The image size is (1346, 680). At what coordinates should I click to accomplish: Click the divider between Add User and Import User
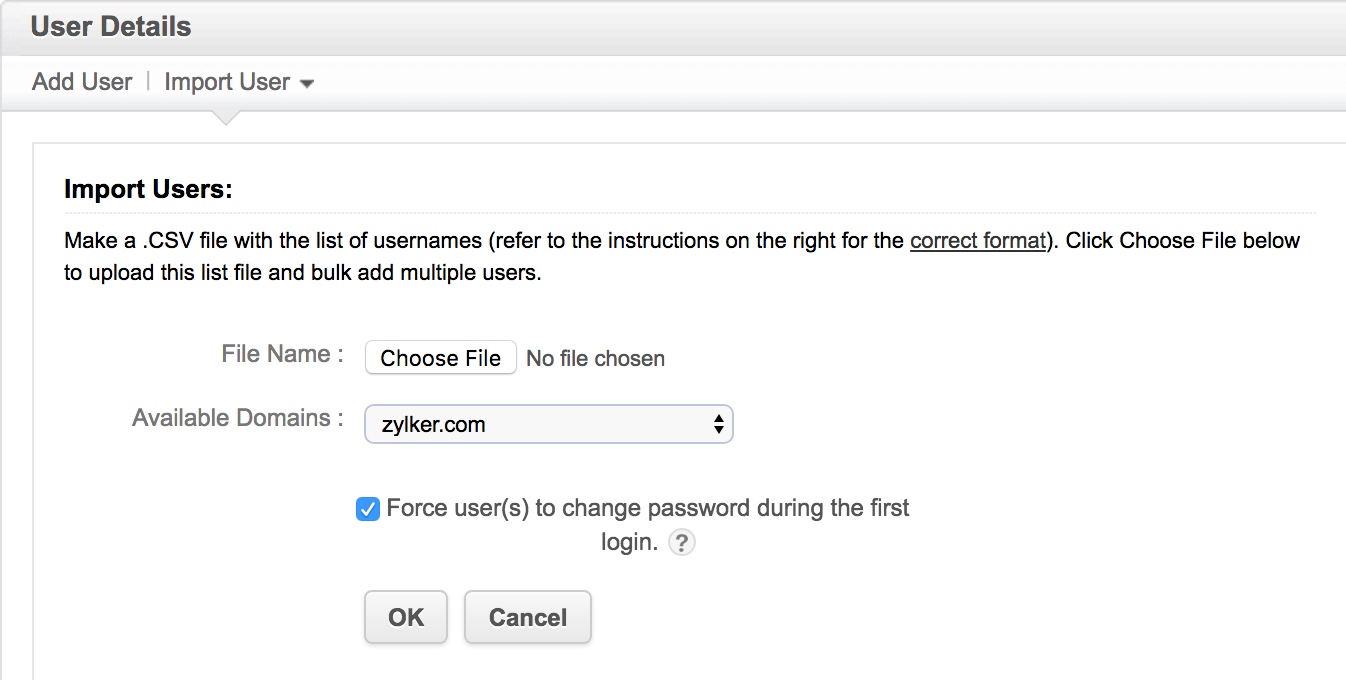point(148,82)
